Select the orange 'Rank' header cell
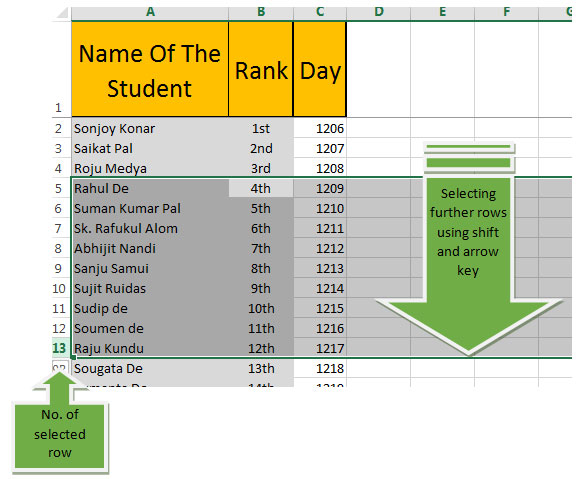588x479 pixels. pos(261,69)
